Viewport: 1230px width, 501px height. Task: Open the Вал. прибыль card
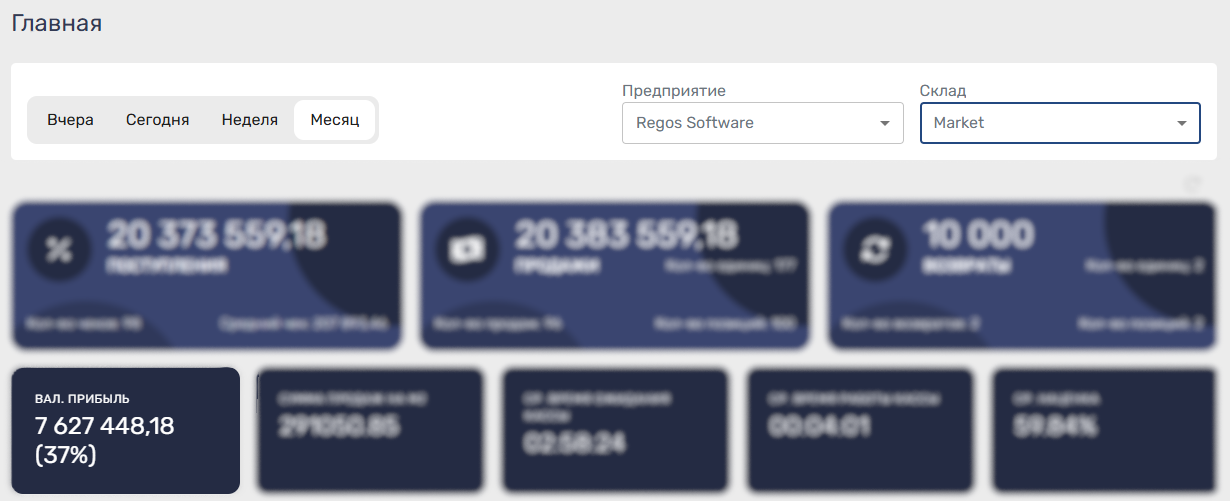[x=125, y=430]
